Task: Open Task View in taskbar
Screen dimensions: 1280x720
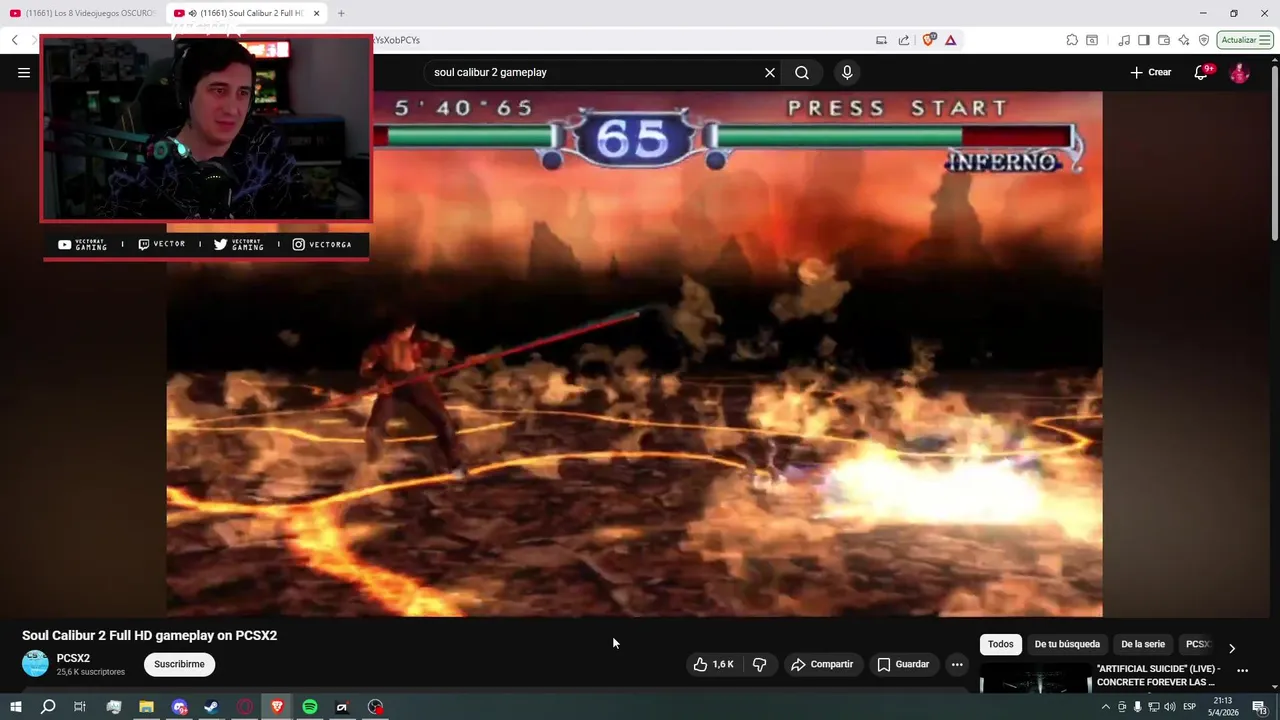Action: coord(80,707)
